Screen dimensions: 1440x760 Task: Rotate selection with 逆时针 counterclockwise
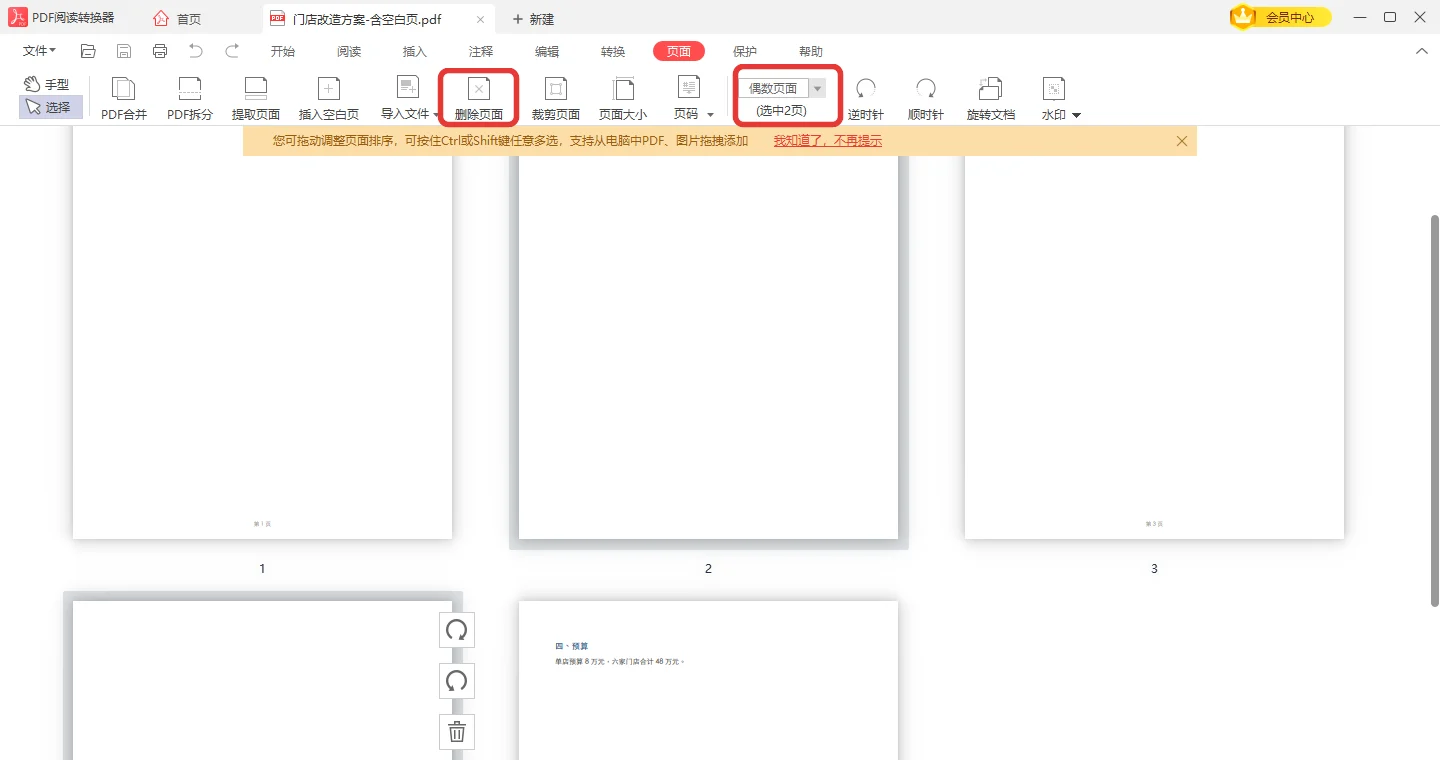click(x=866, y=99)
